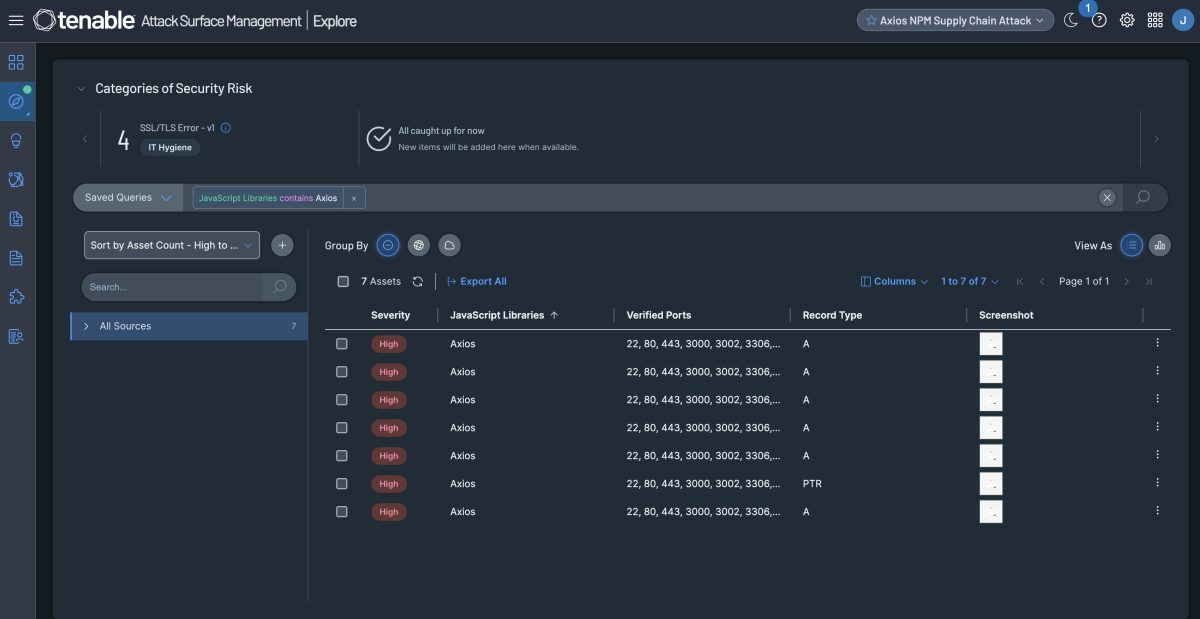Collapse the Categories of Security Risk section
Image resolution: width=1200 pixels, height=619 pixels.
(x=81, y=88)
